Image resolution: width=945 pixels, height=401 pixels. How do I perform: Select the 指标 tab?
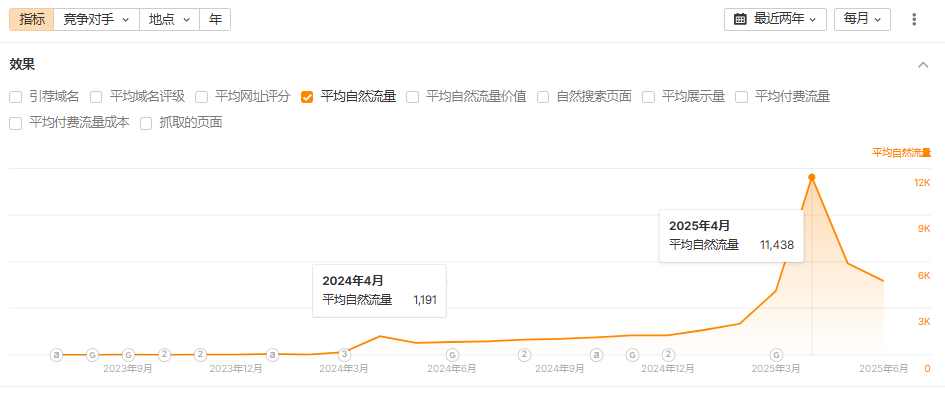pyautogui.click(x=32, y=19)
